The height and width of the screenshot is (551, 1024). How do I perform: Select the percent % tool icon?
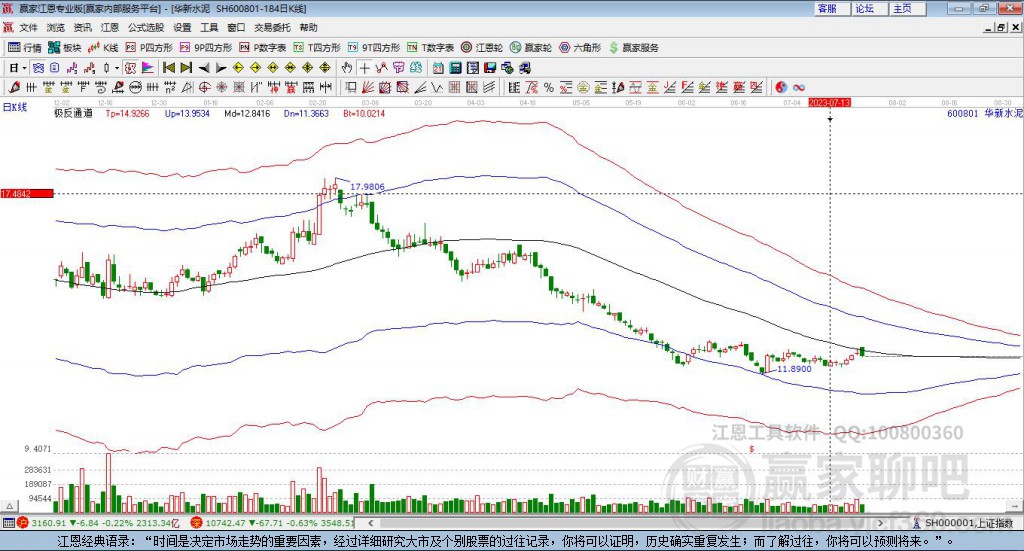click(x=549, y=87)
